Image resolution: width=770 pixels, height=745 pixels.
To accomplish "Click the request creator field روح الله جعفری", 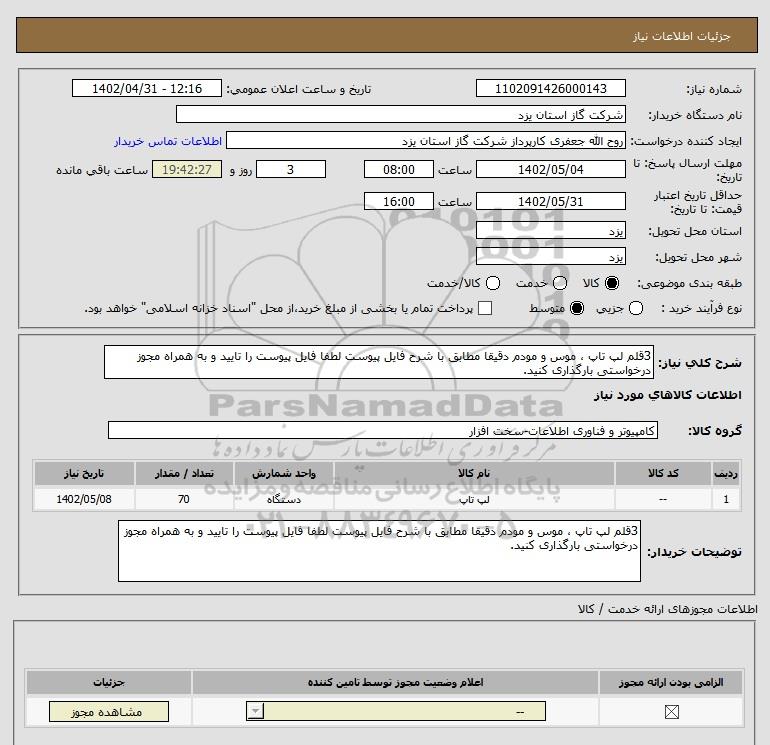I will click(x=426, y=141).
